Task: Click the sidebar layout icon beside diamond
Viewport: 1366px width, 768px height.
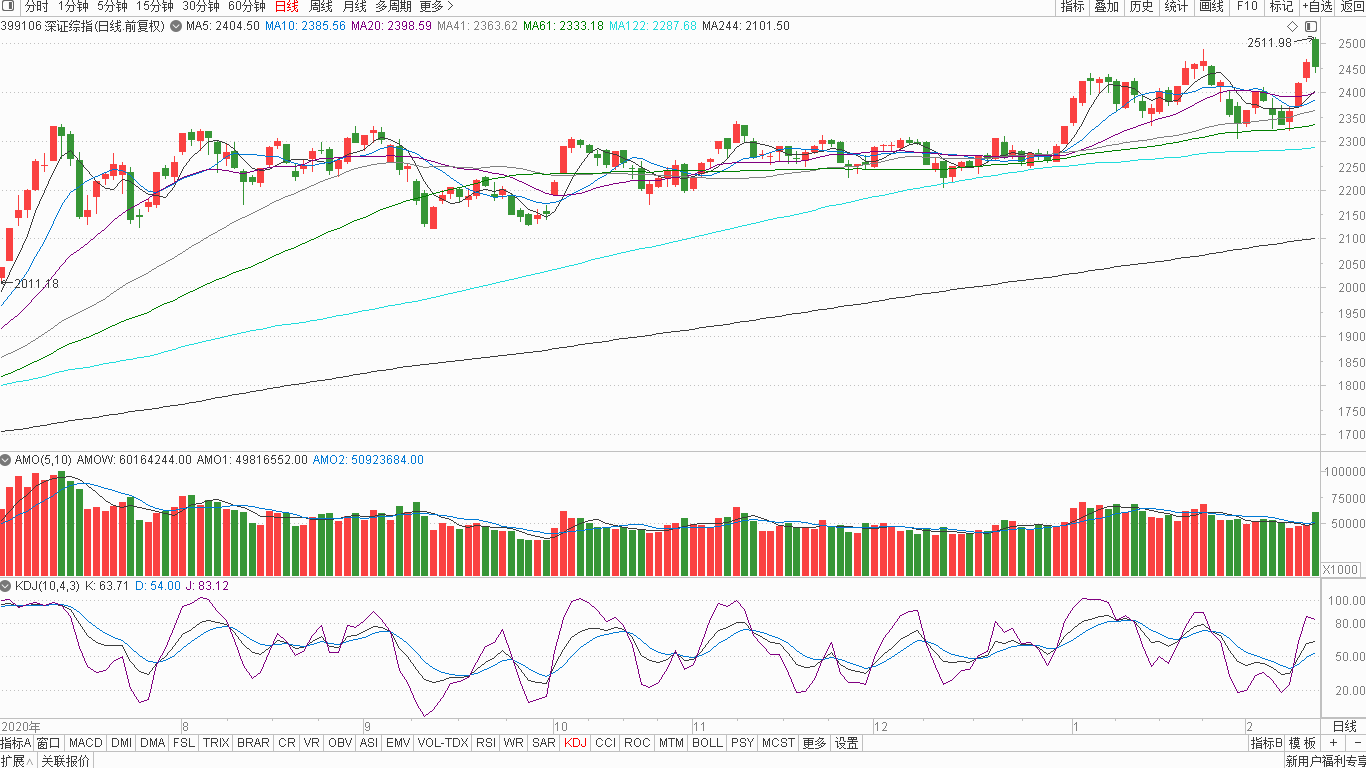Action: pos(1310,26)
